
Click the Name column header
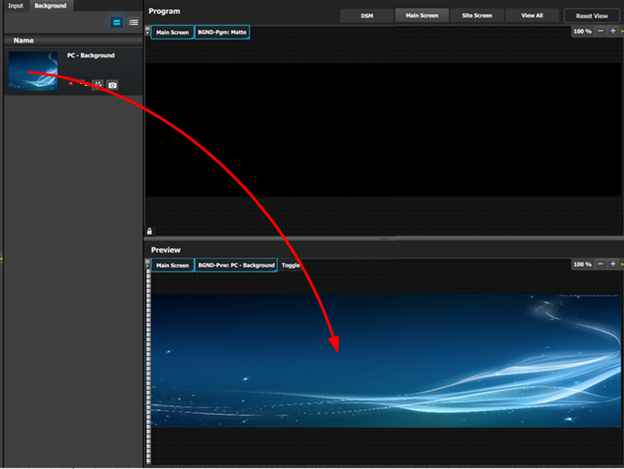click(x=73, y=40)
